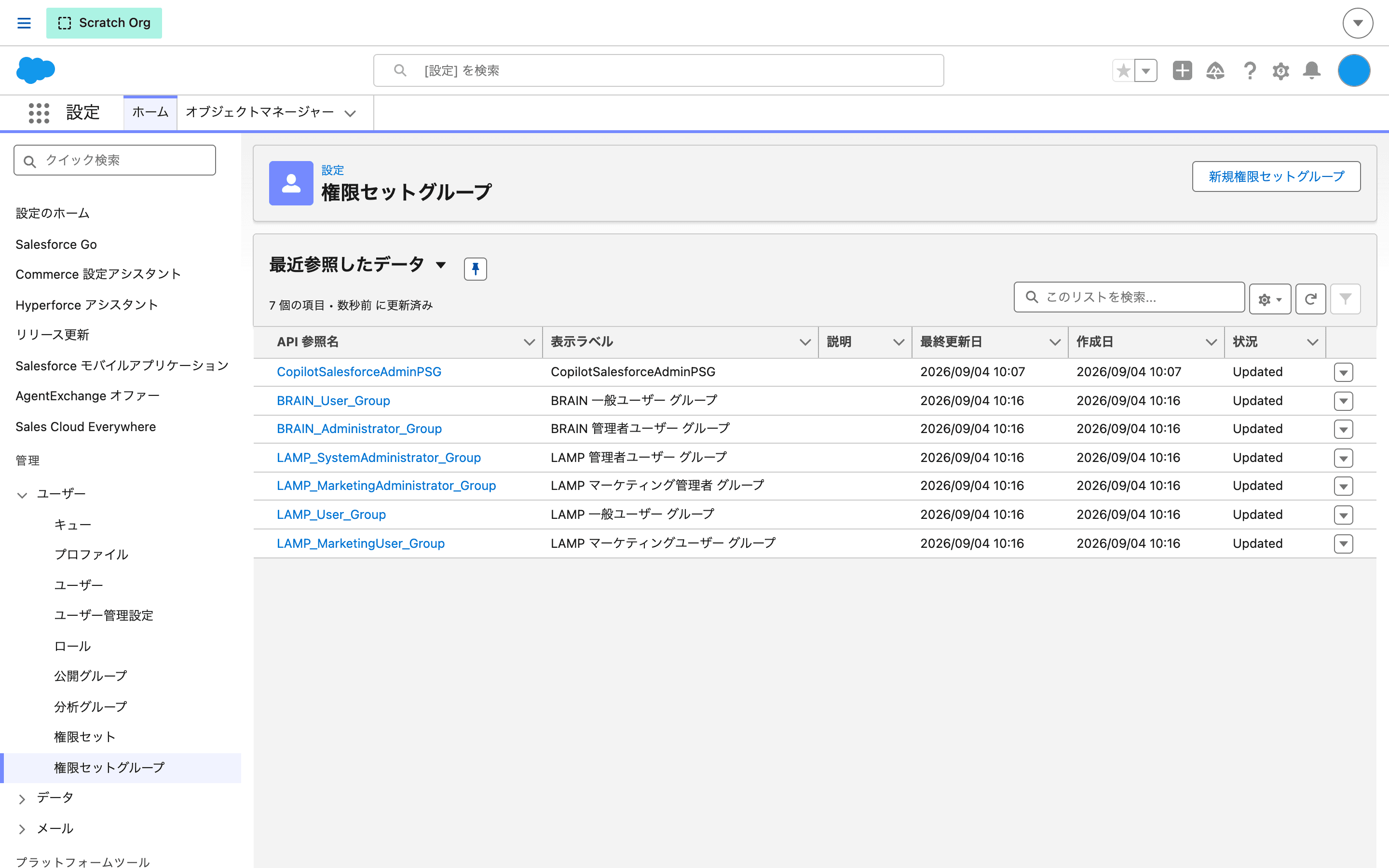
Task: Expand the データ section in sidebar
Action: click(22, 799)
